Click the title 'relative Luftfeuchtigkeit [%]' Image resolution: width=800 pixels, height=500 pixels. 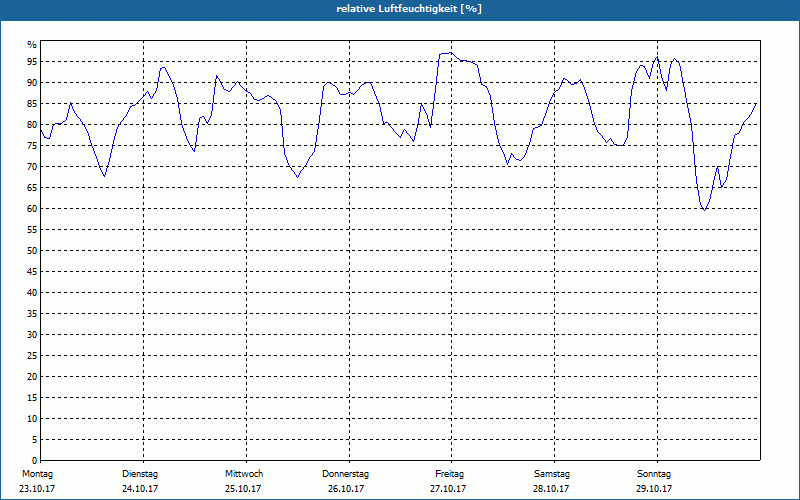(x=409, y=9)
